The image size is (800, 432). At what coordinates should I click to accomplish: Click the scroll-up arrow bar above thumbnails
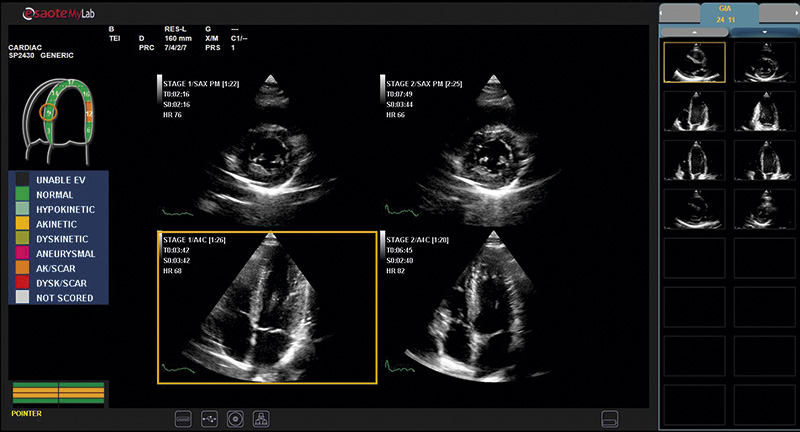(694, 32)
